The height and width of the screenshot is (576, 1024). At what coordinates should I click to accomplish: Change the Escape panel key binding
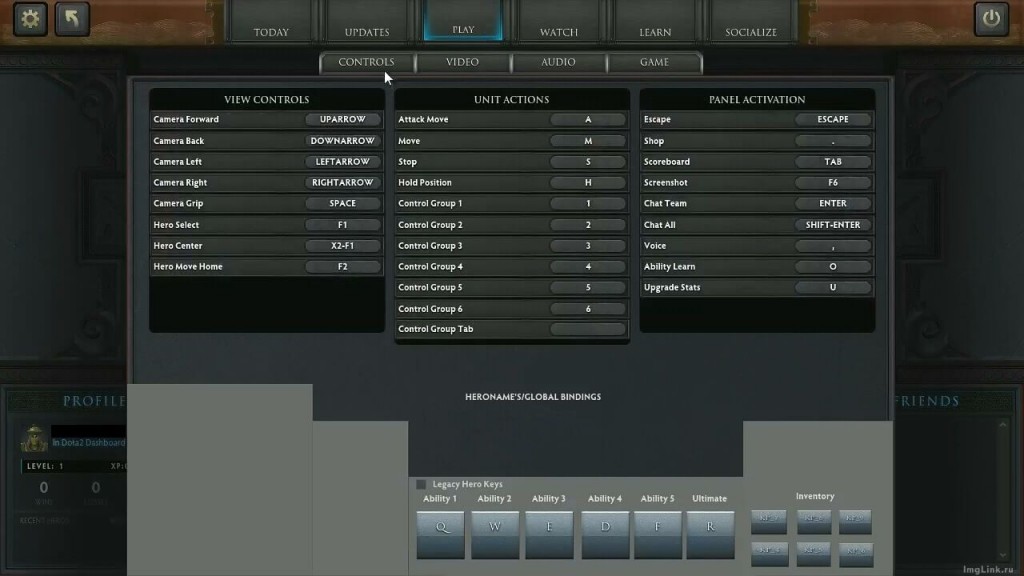pos(833,120)
